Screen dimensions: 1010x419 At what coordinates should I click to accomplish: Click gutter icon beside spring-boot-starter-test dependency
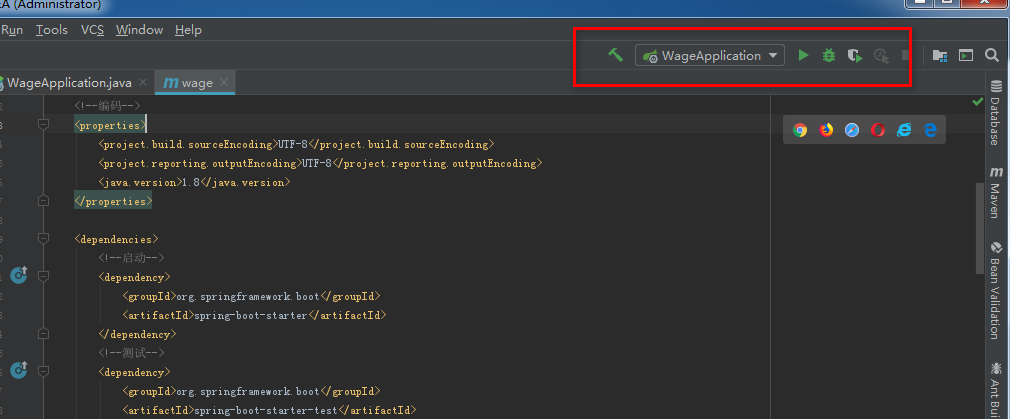click(x=19, y=370)
